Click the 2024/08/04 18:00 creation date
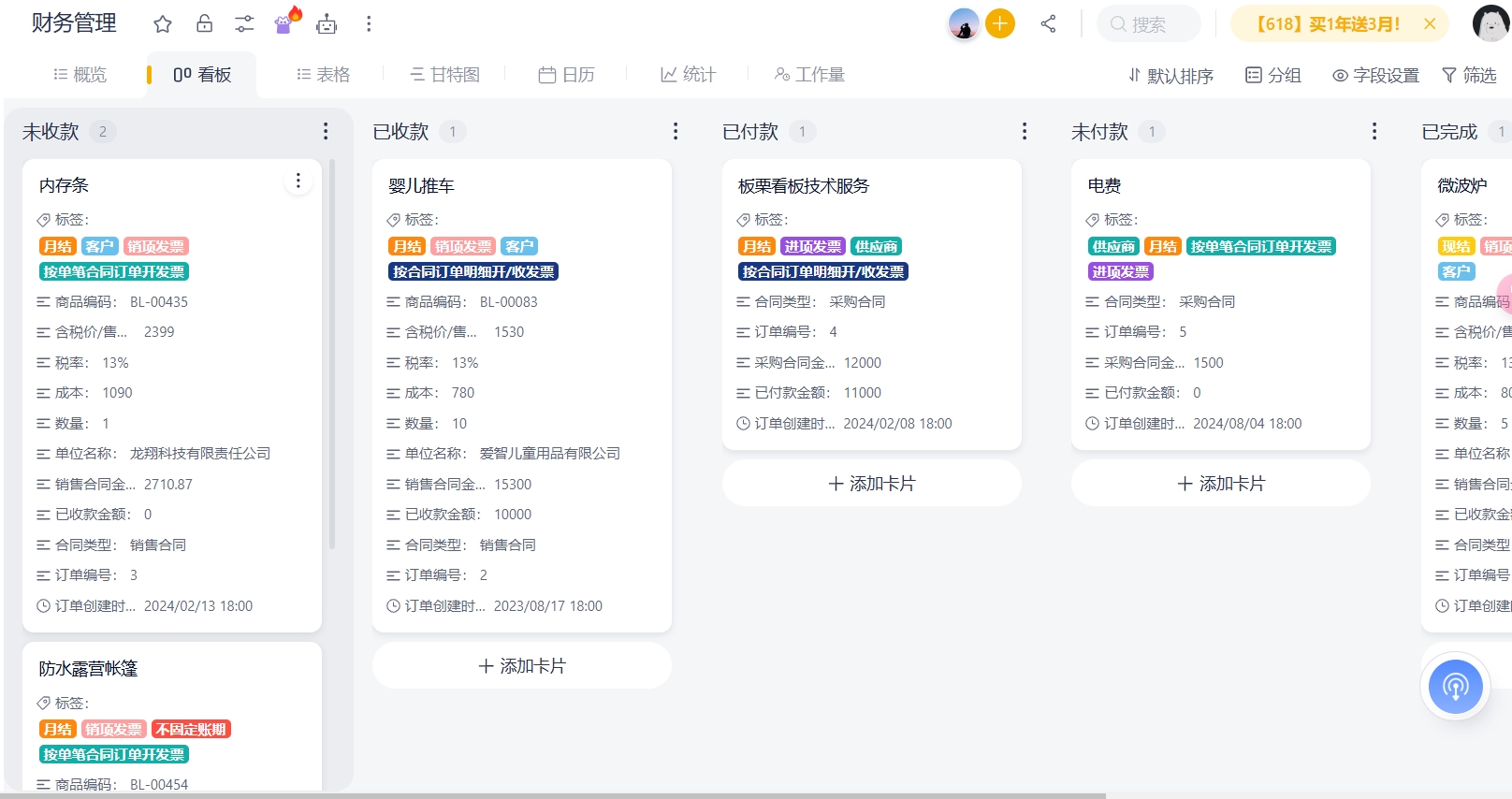 point(1247,424)
